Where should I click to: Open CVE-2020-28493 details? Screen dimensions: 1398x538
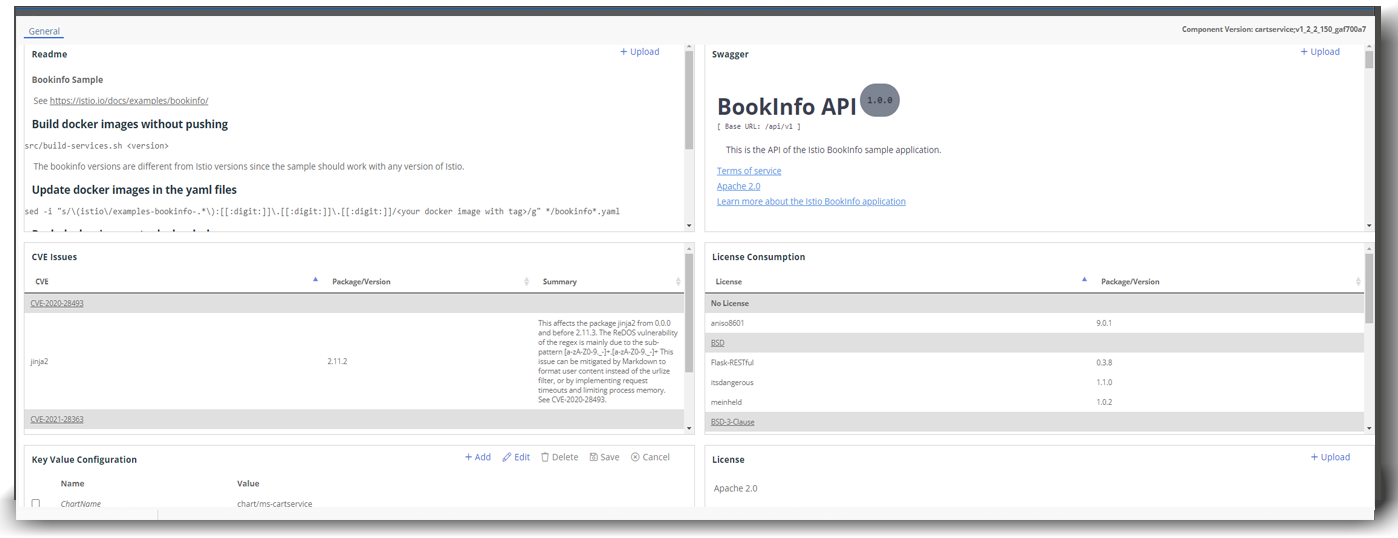pos(57,303)
